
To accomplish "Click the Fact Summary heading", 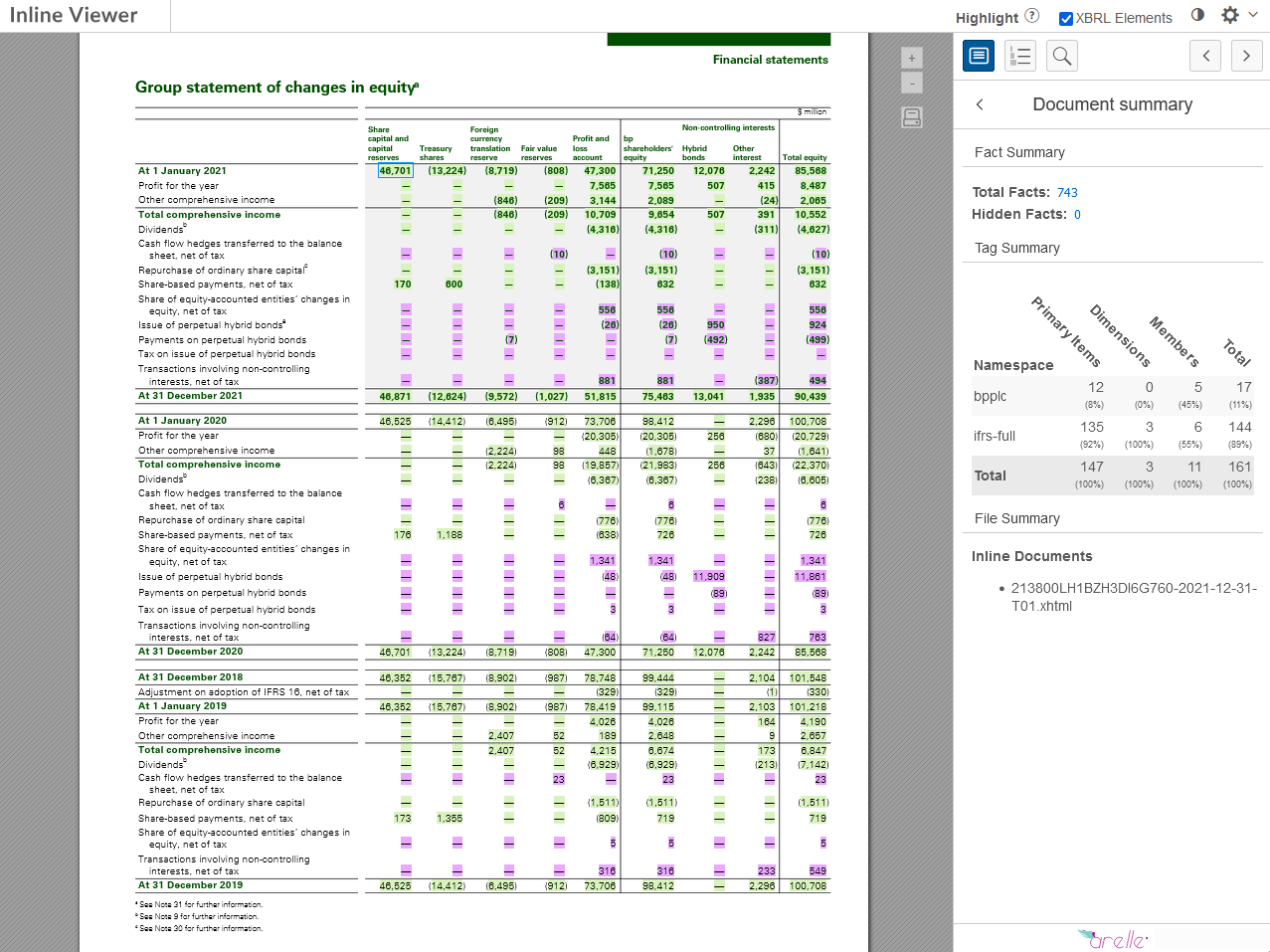I will pos(1019,152).
